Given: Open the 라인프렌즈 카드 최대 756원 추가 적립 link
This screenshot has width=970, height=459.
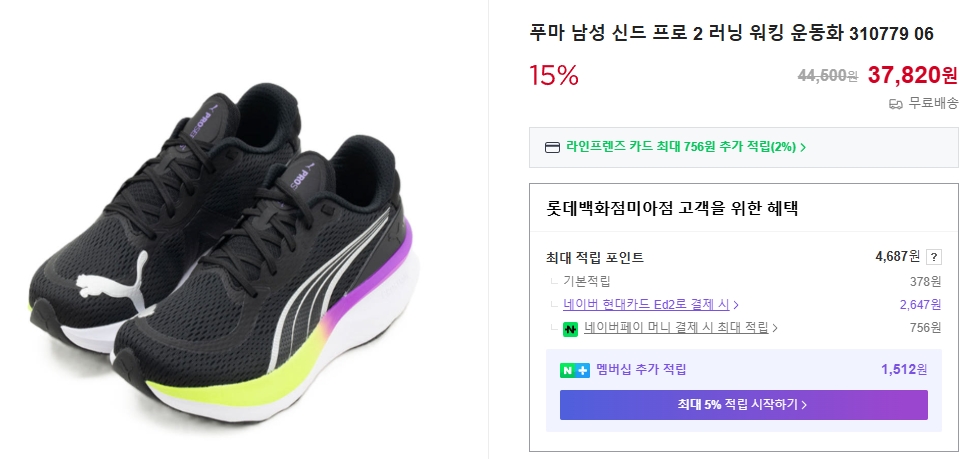Looking at the screenshot, I should click(x=680, y=147).
